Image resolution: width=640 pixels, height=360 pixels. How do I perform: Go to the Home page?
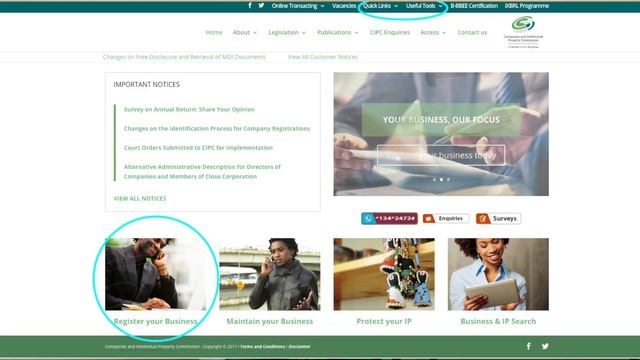coord(214,32)
